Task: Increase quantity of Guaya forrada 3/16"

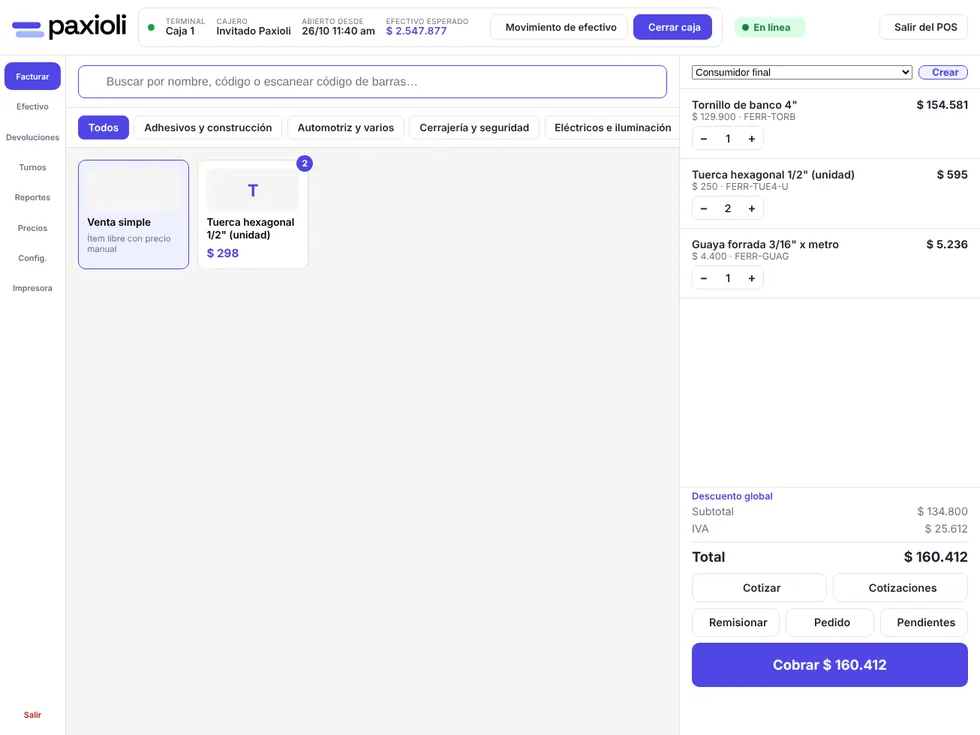Action: [752, 278]
